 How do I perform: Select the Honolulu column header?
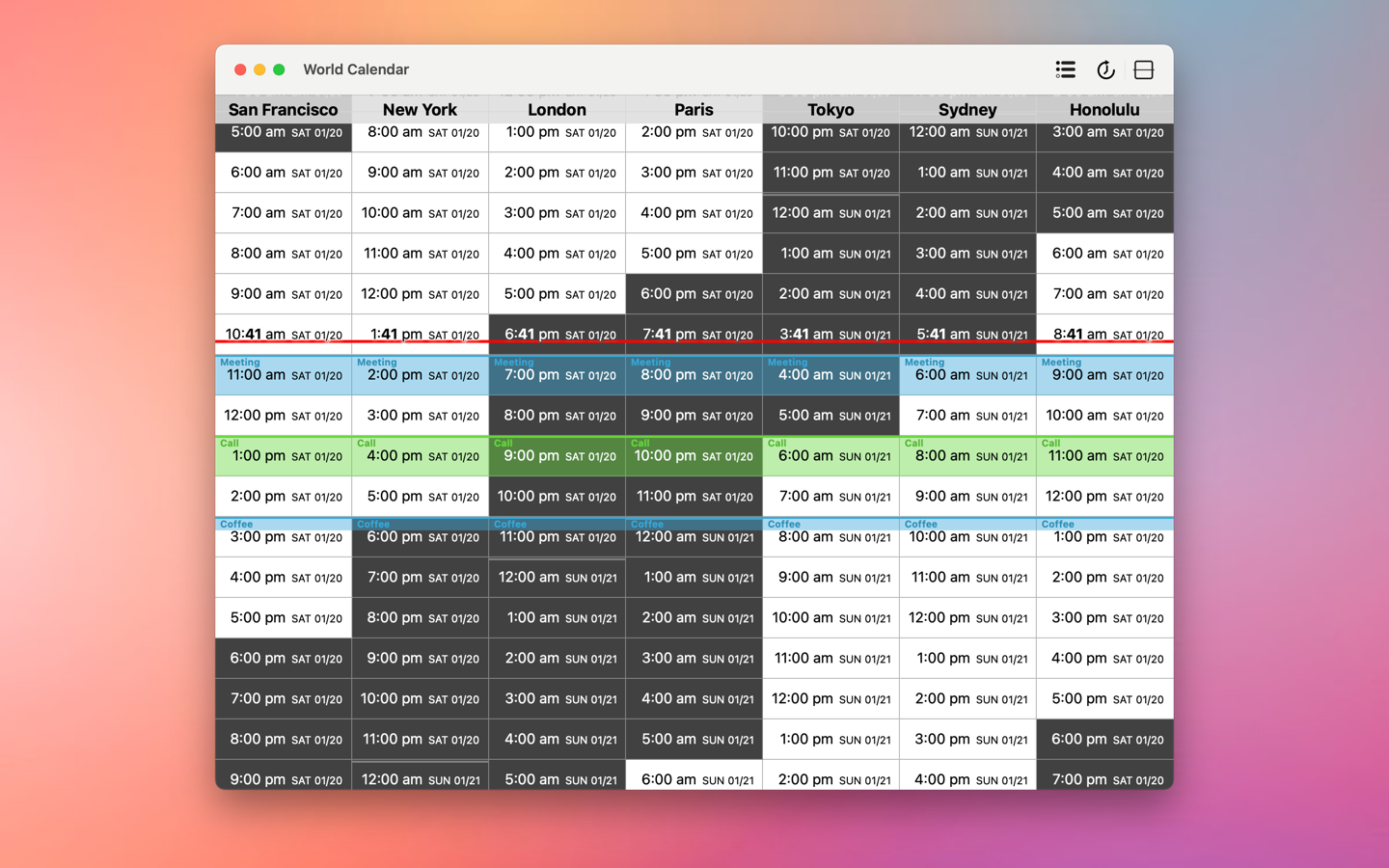click(x=1105, y=109)
